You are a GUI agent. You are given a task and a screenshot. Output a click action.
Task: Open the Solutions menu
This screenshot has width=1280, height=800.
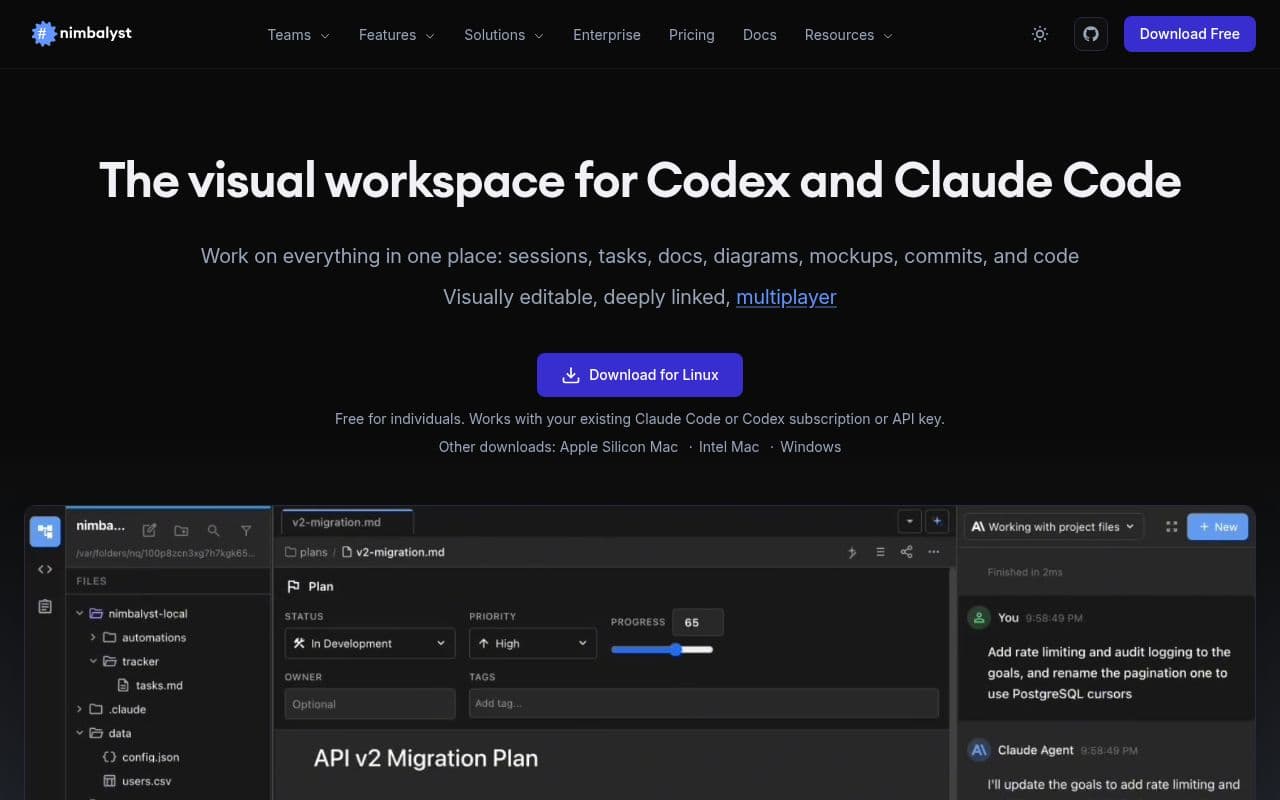504,35
